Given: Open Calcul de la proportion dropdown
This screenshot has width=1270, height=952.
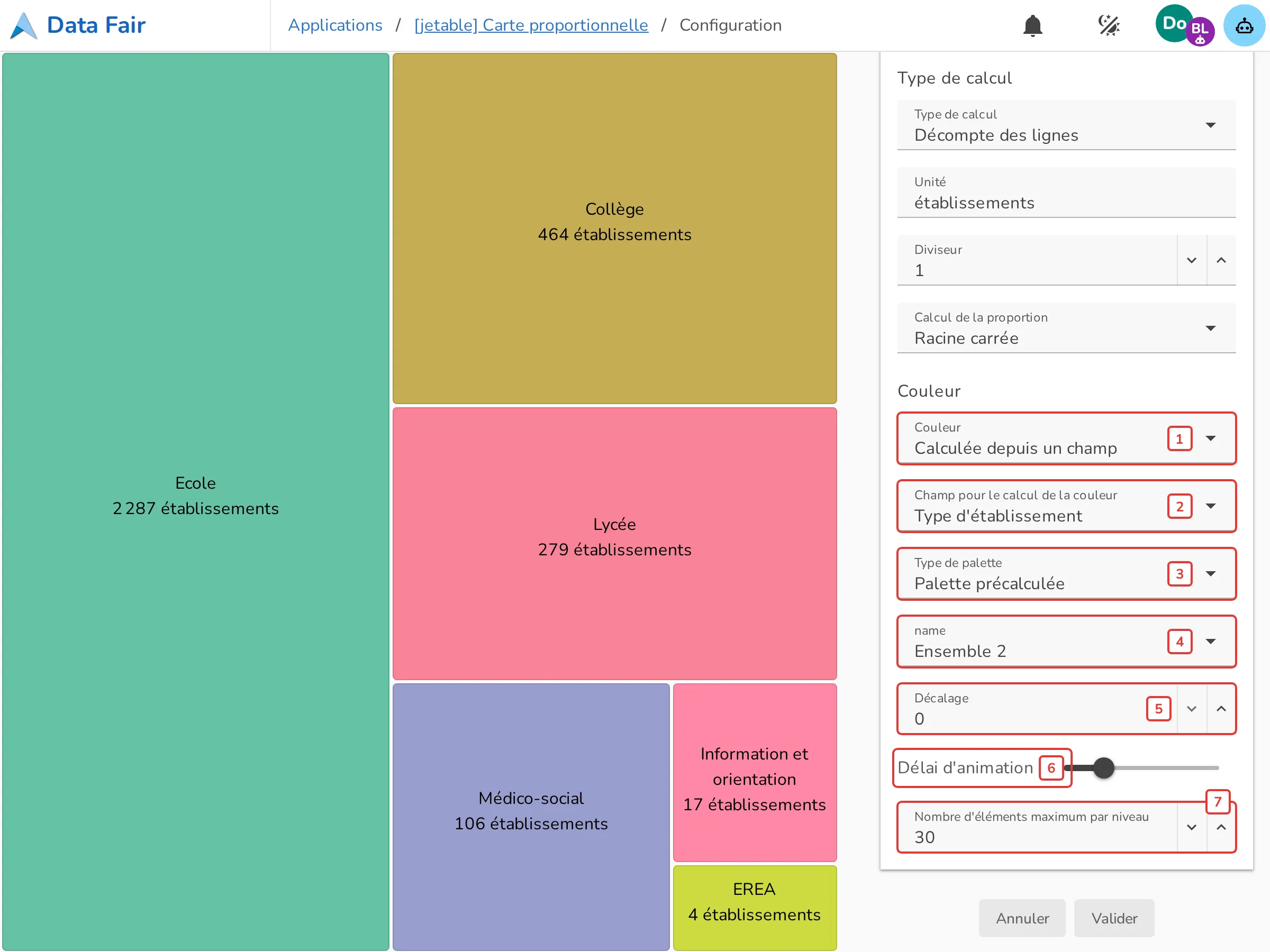Looking at the screenshot, I should coord(1066,328).
